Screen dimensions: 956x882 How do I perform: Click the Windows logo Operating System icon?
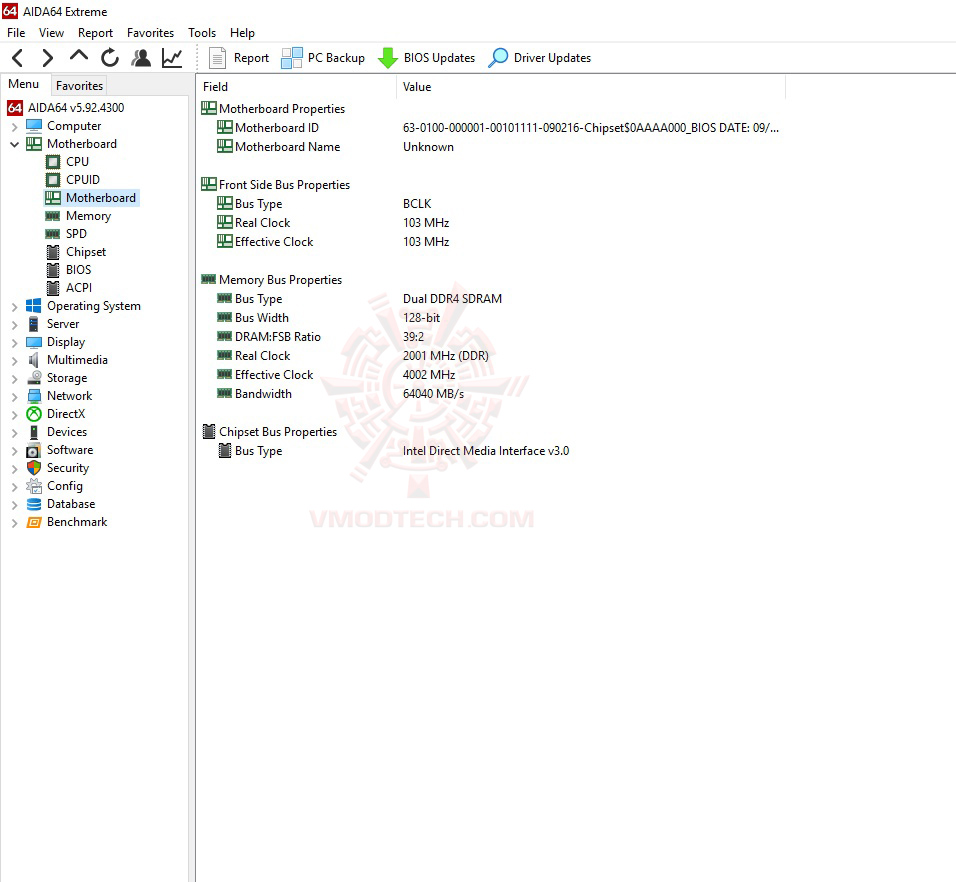34,306
